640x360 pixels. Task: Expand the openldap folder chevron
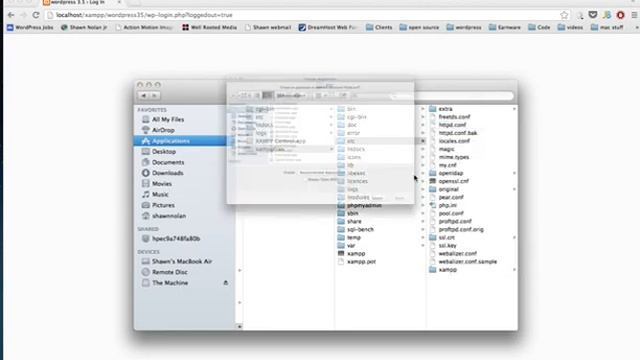click(514, 173)
